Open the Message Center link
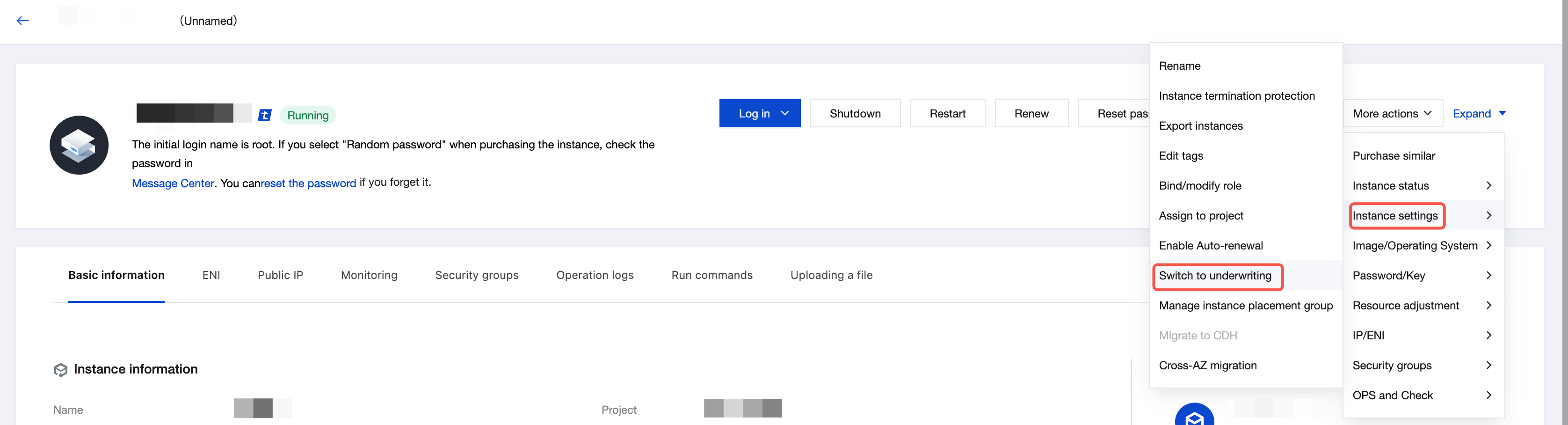Screen dimensions: 1568x425 pos(173,183)
